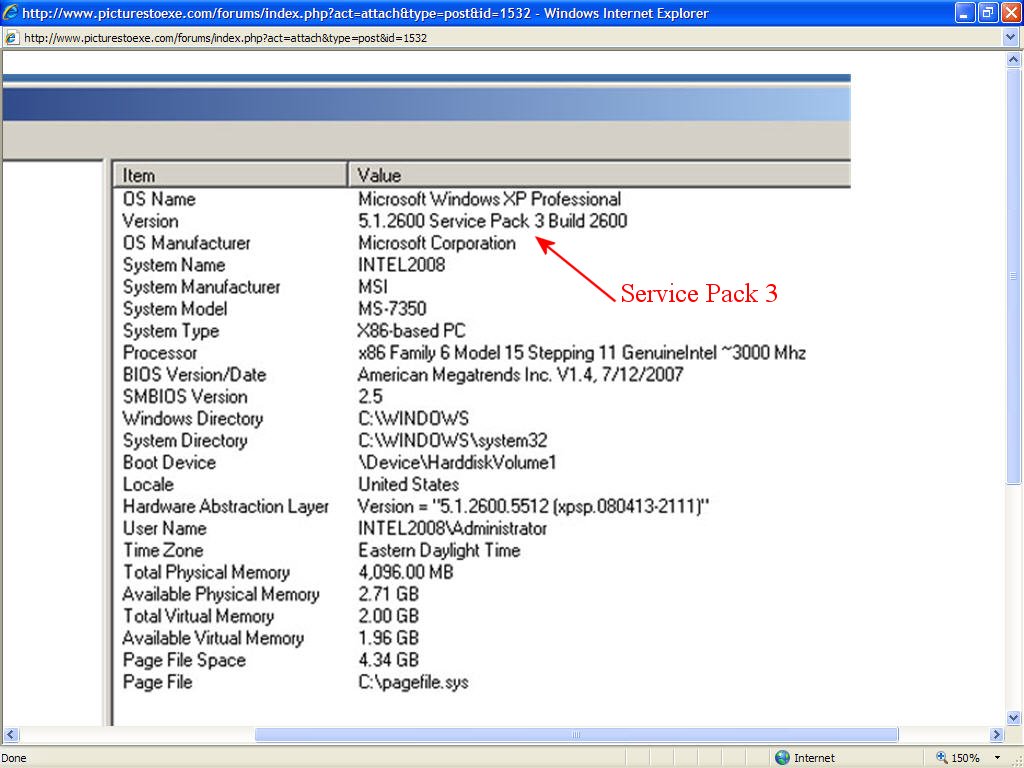Click the \Device\HarddiskVolume1 value
The image size is (1024, 768).
click(457, 462)
